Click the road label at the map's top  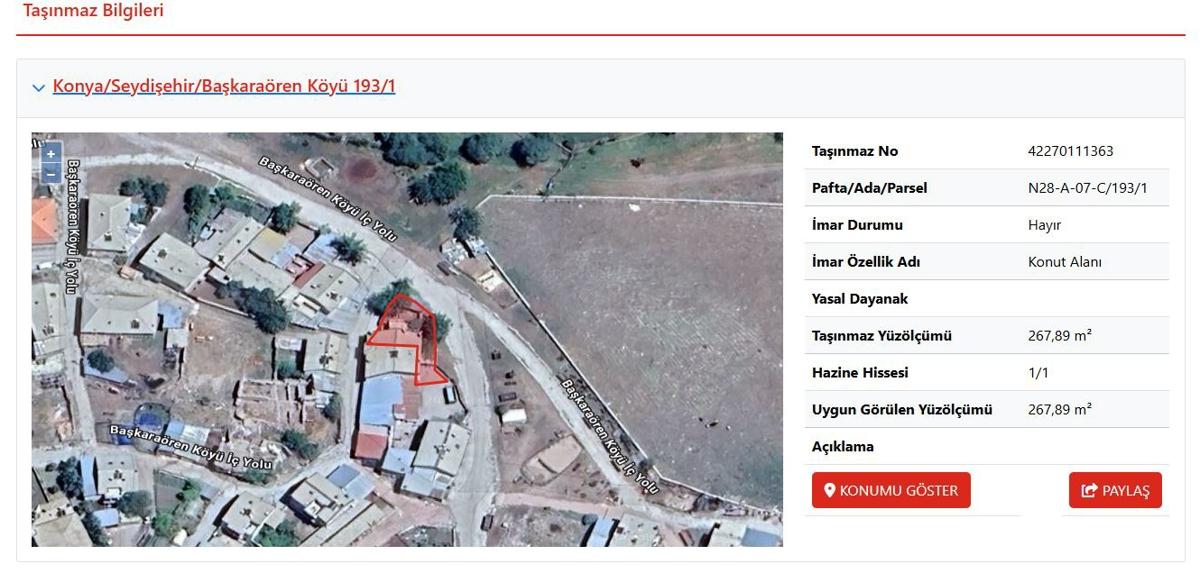click(x=328, y=198)
